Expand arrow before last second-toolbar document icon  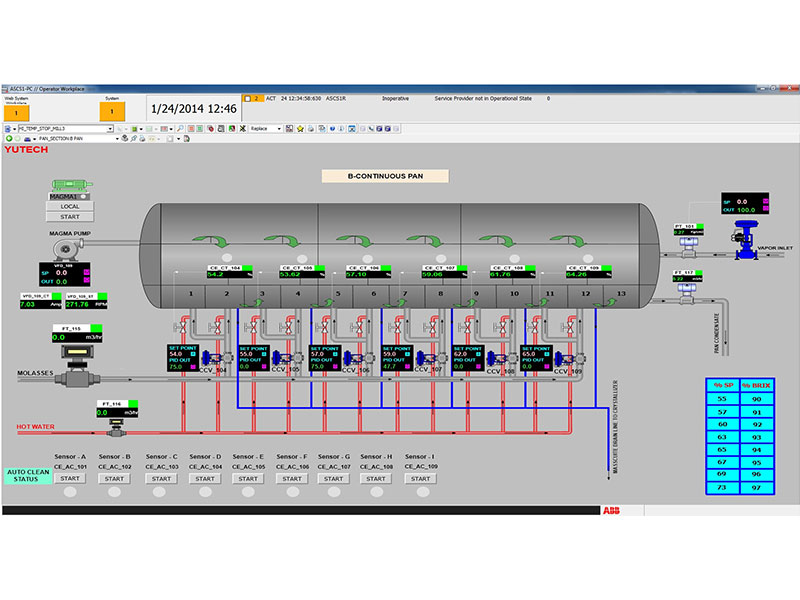179,138
